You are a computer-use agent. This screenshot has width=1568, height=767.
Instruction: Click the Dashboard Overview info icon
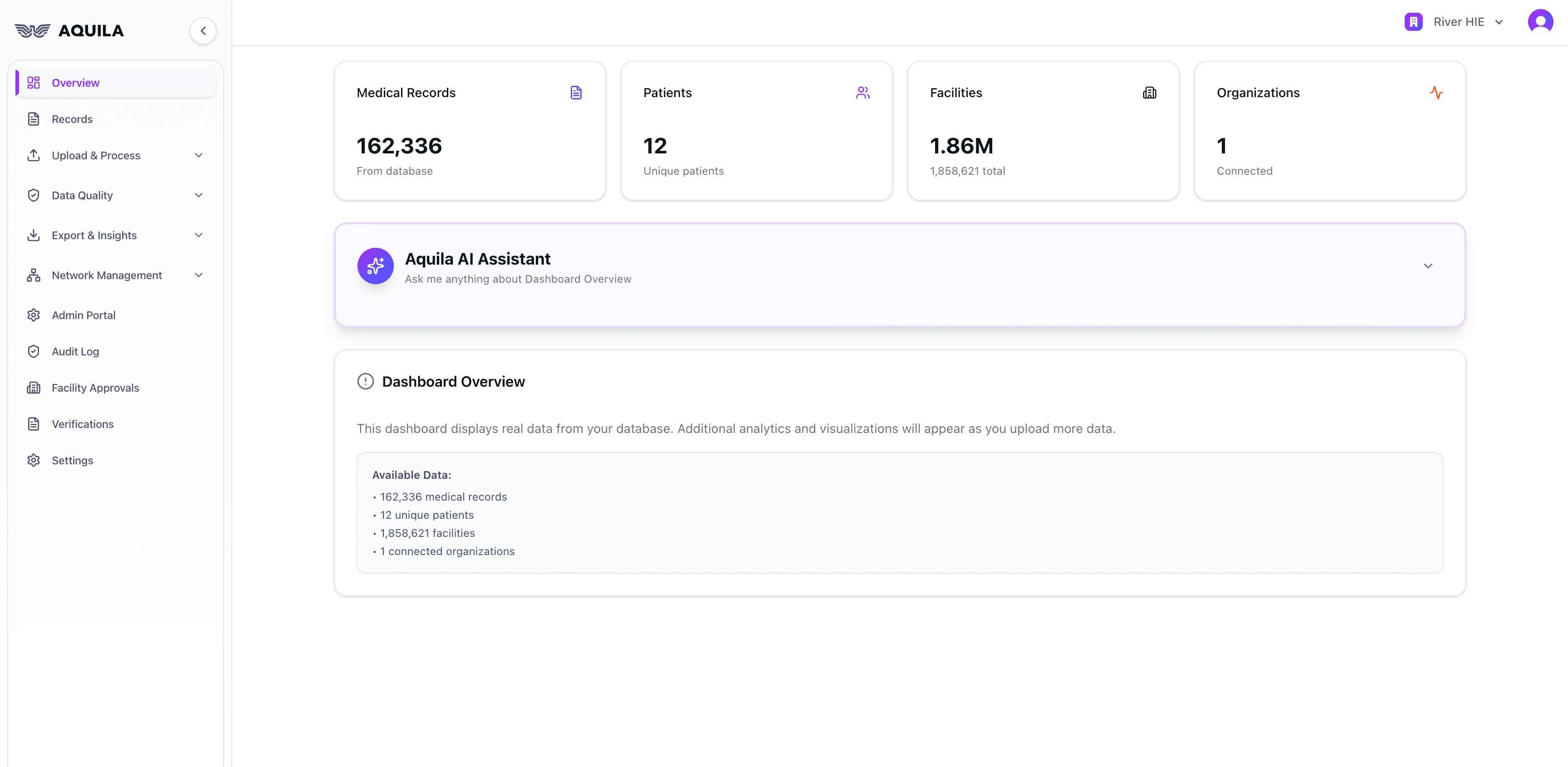(x=365, y=382)
